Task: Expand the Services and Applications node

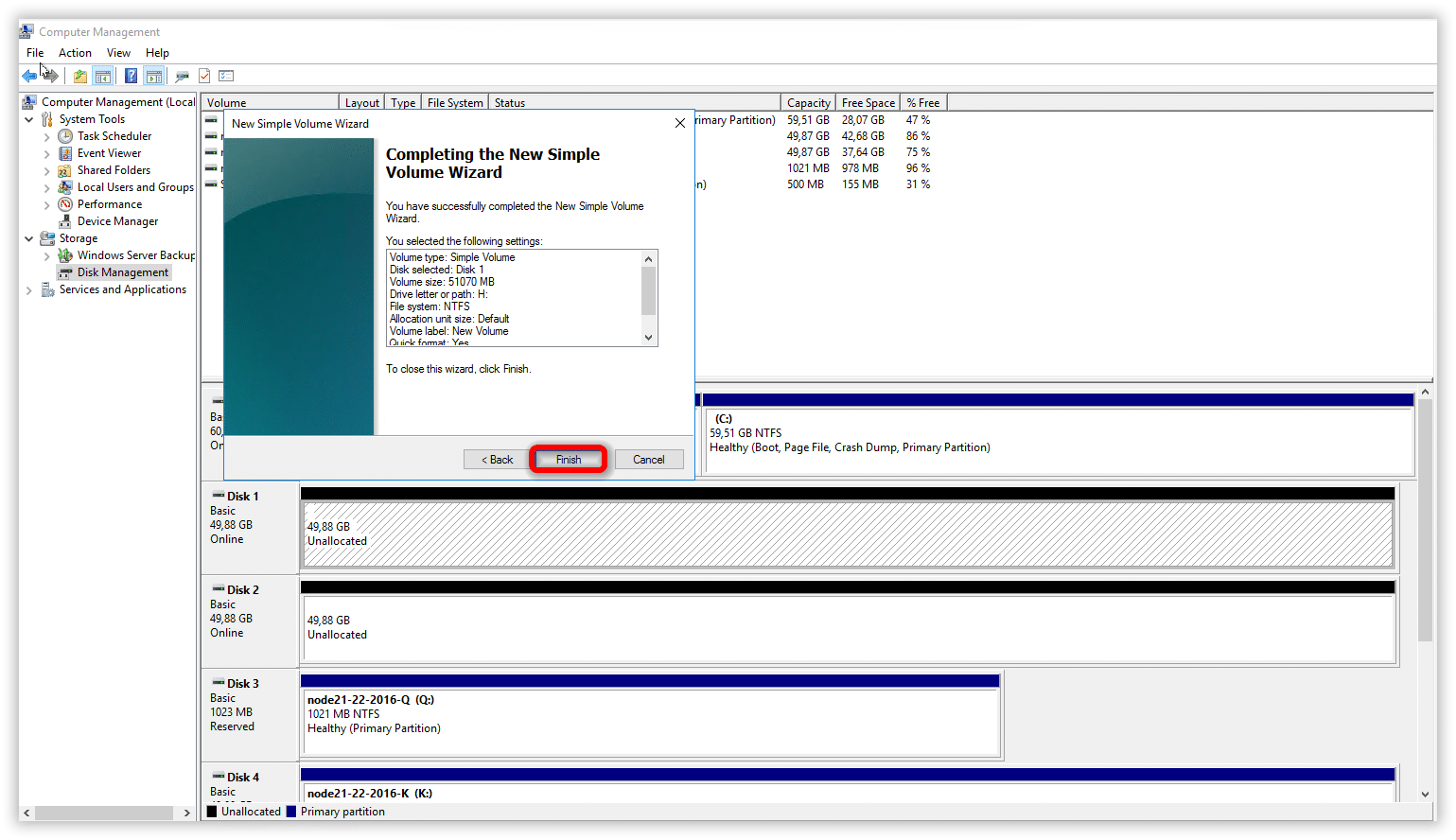Action: point(29,290)
